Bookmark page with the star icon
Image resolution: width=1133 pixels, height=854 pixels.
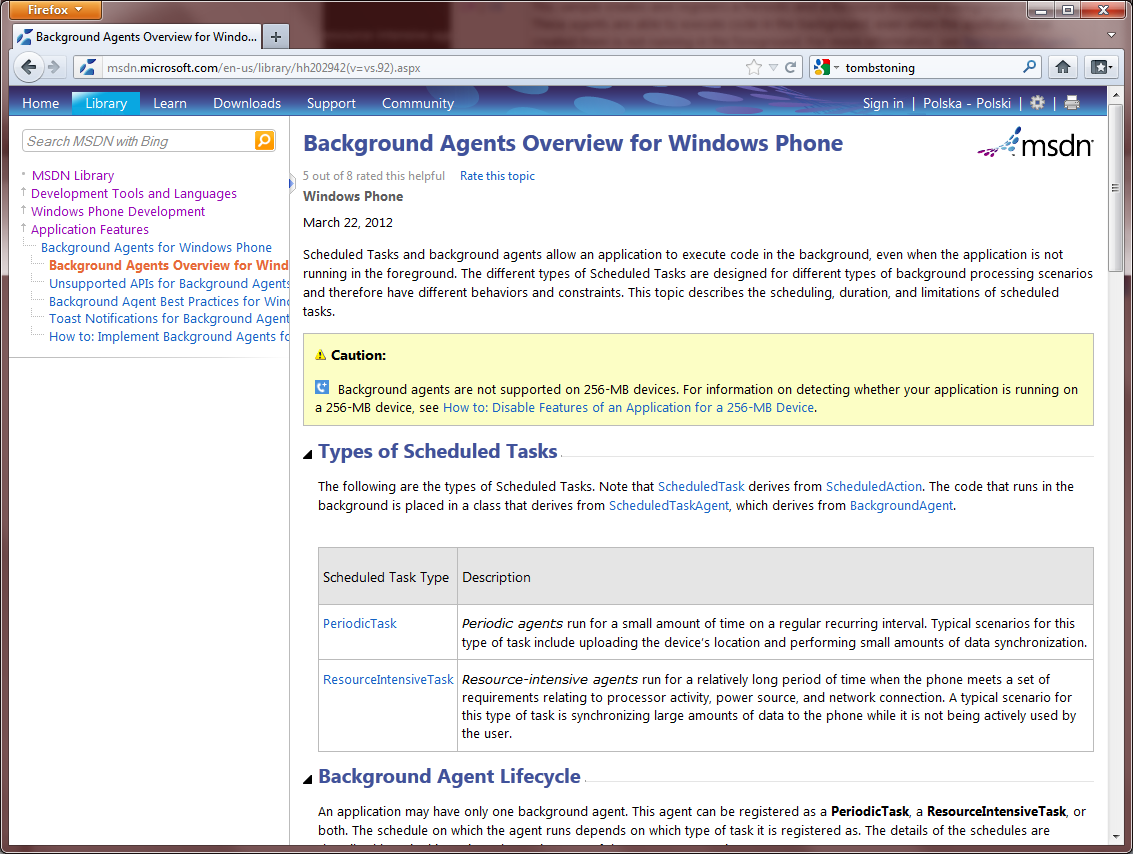pos(754,67)
